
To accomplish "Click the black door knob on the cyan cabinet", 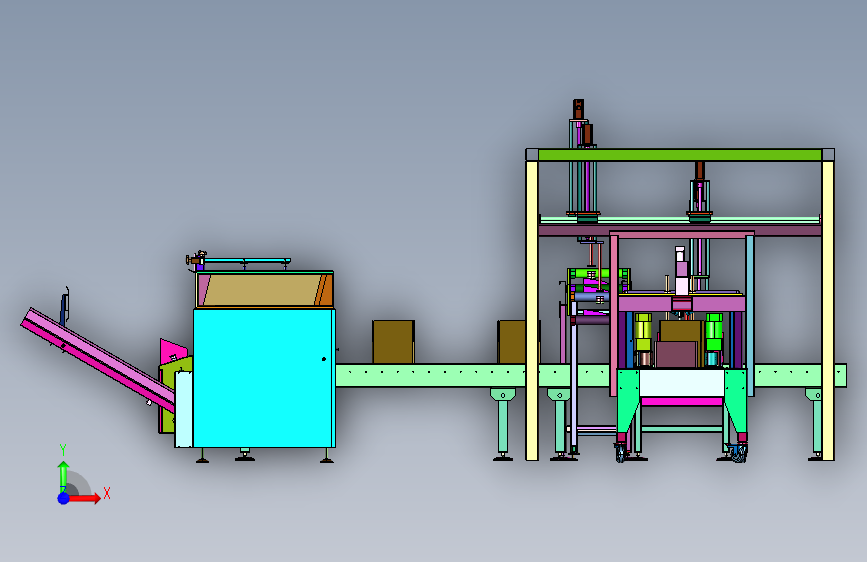I will pyautogui.click(x=324, y=359).
